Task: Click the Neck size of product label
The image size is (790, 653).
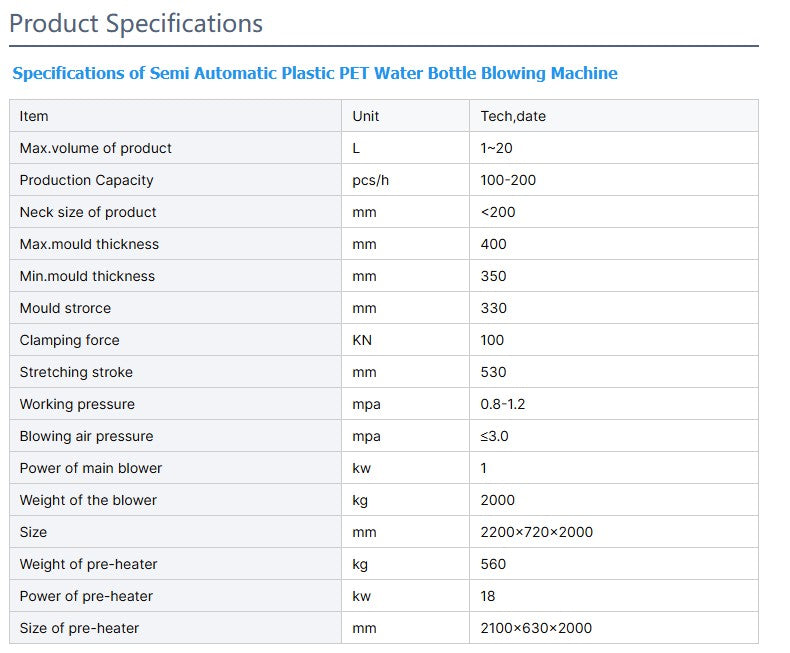Action: coord(88,212)
